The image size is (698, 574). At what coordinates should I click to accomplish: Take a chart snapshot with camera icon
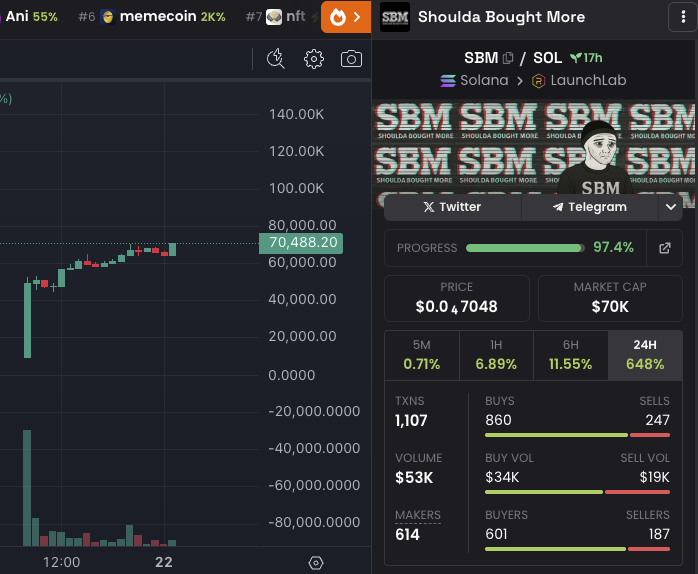(351, 59)
